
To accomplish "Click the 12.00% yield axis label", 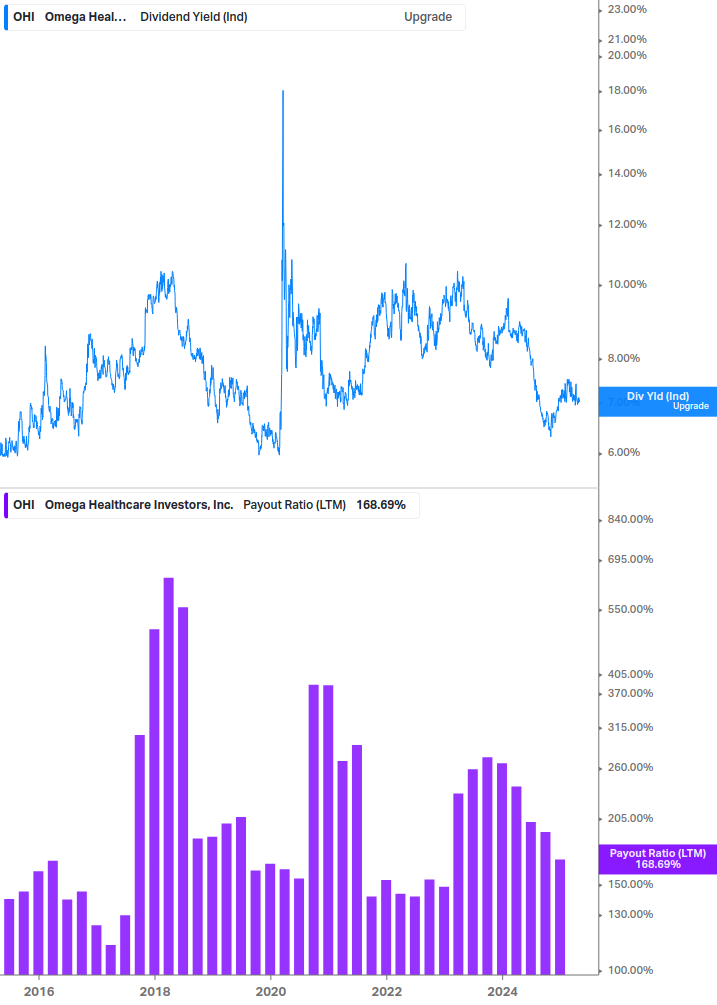I will [x=627, y=224].
